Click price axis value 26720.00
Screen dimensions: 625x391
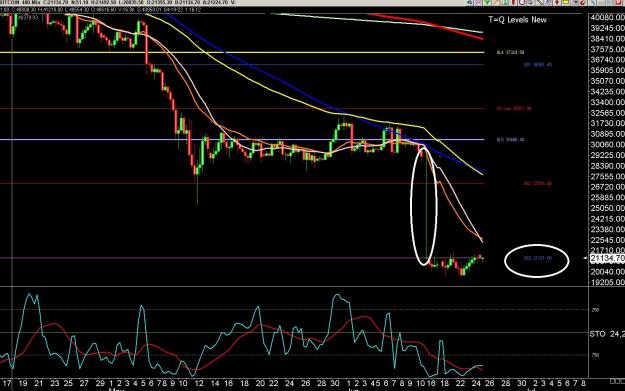click(607, 187)
